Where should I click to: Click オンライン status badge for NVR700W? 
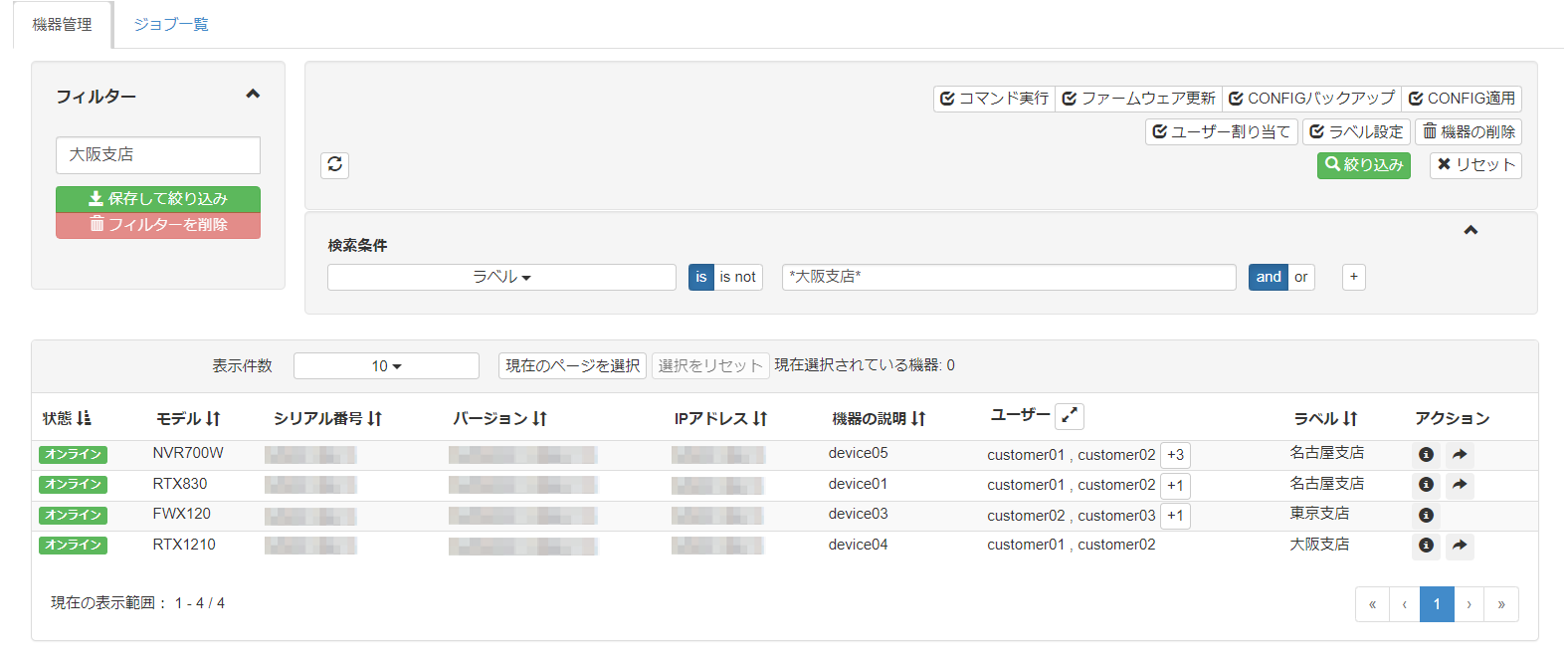(x=73, y=455)
